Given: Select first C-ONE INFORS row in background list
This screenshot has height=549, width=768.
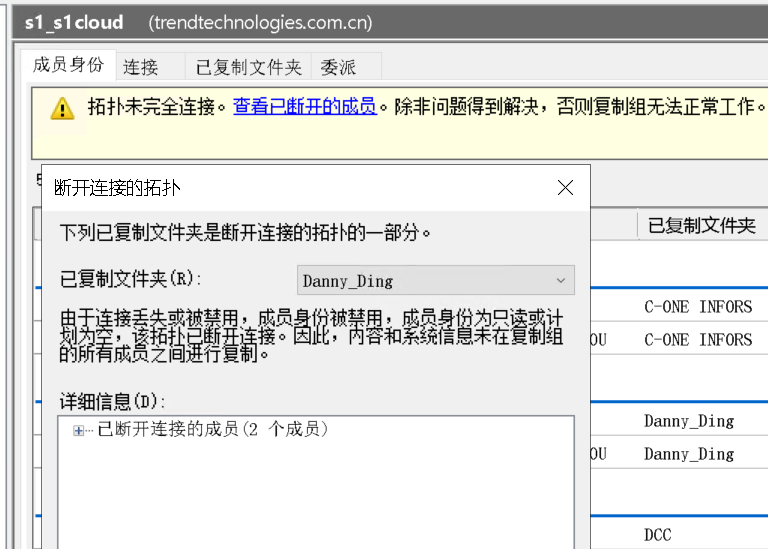Looking at the screenshot, I should click(698, 307).
